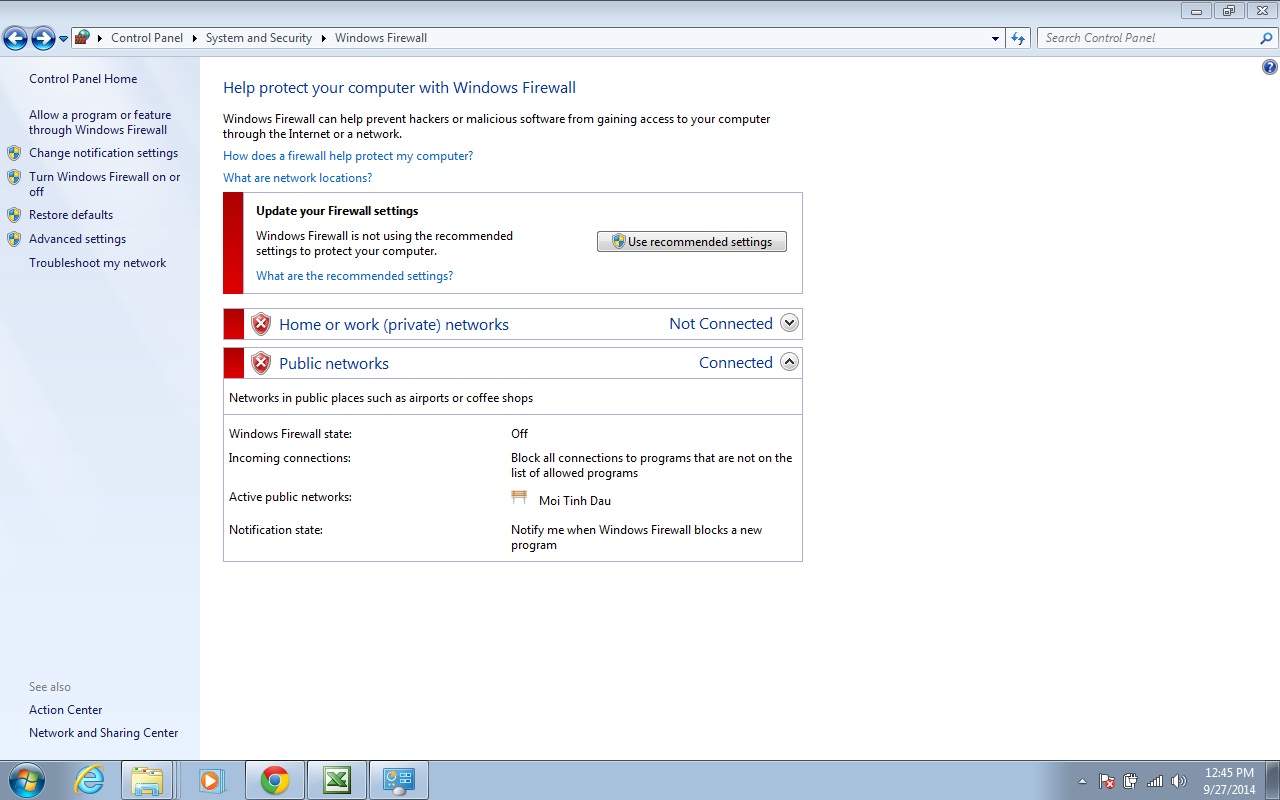Click red shield icon for Home or work networks

click(x=261, y=324)
